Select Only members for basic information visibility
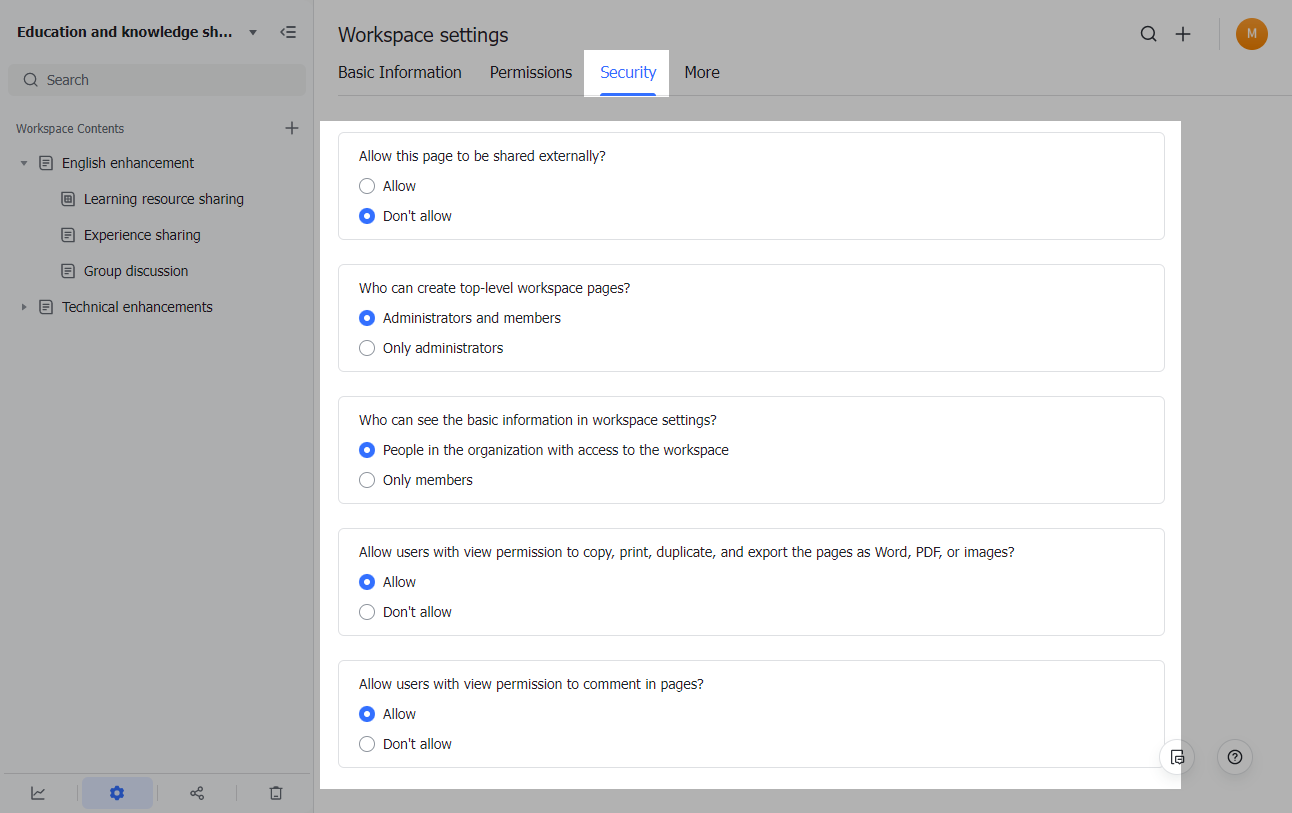The width and height of the screenshot is (1292, 813). [367, 479]
